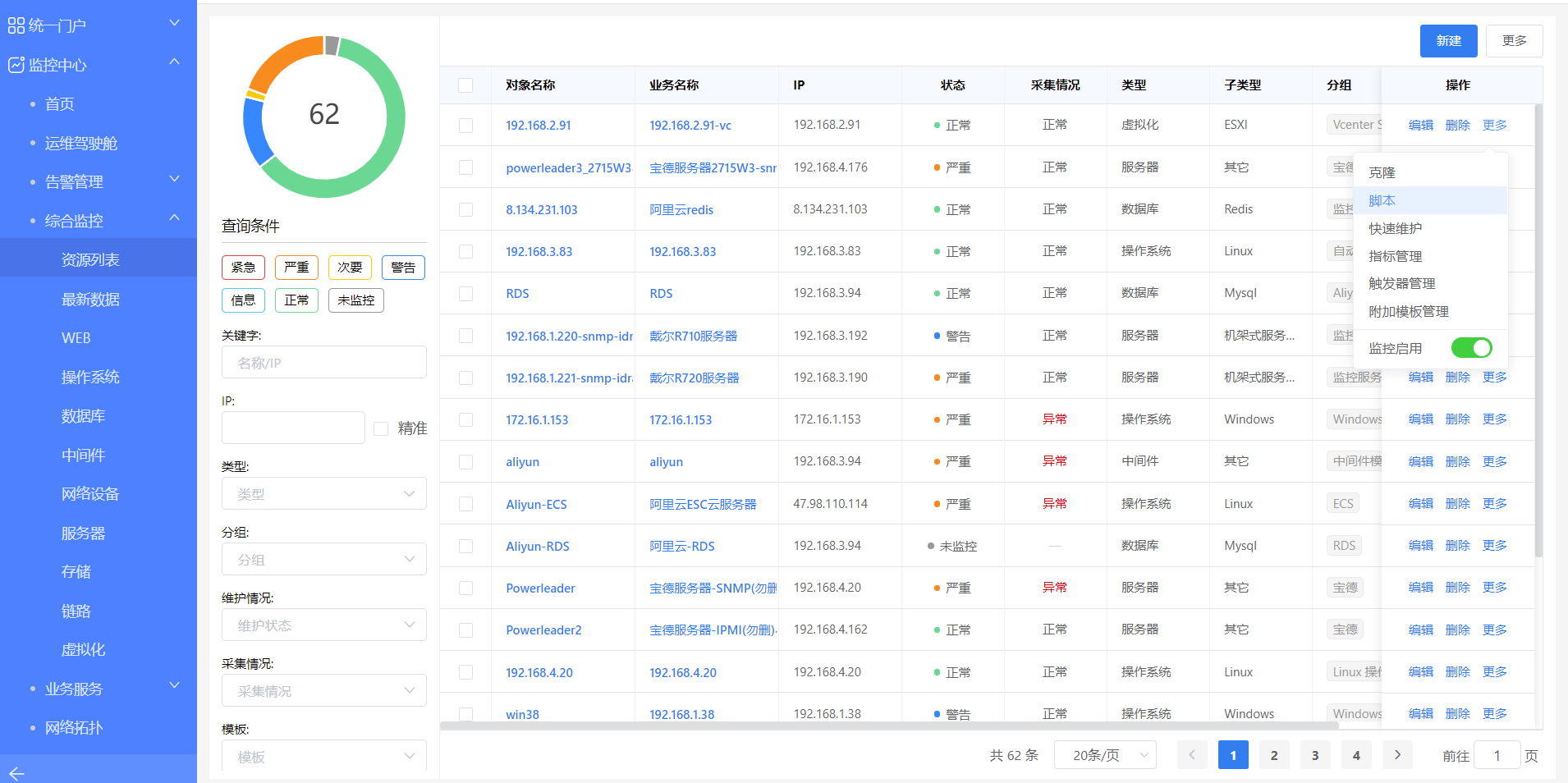
Task: Choose 快速维护 in the popup menu
Action: click(x=1430, y=228)
